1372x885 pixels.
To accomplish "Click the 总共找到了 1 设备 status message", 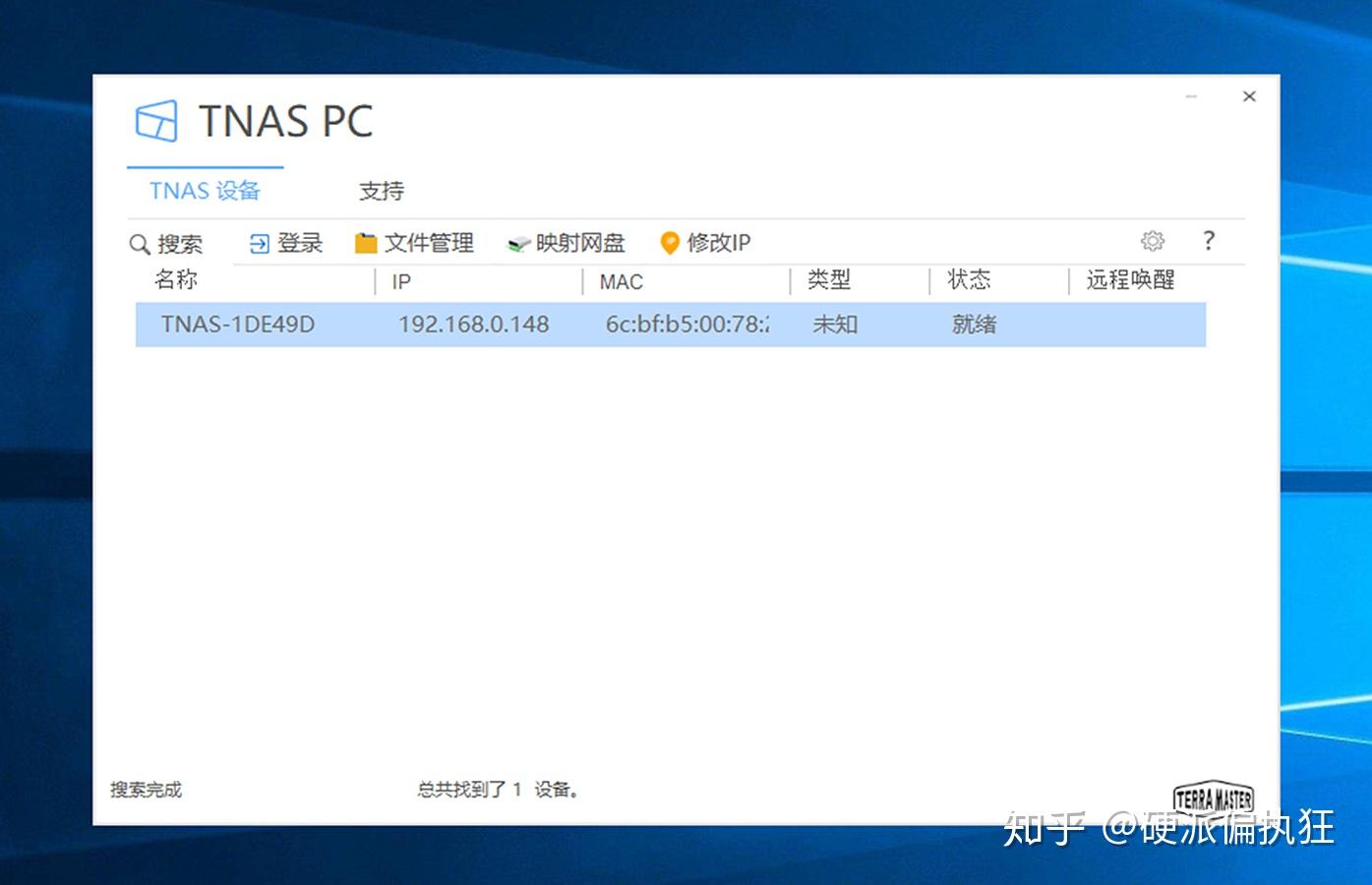I will pos(499,790).
